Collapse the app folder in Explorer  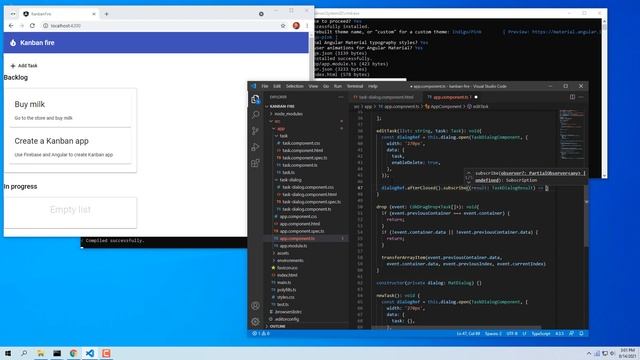(x=281, y=129)
